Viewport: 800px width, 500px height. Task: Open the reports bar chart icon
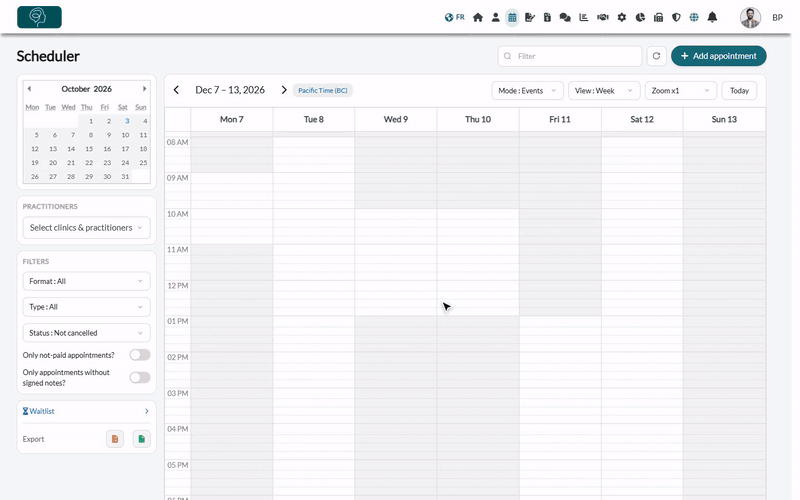[x=584, y=17]
